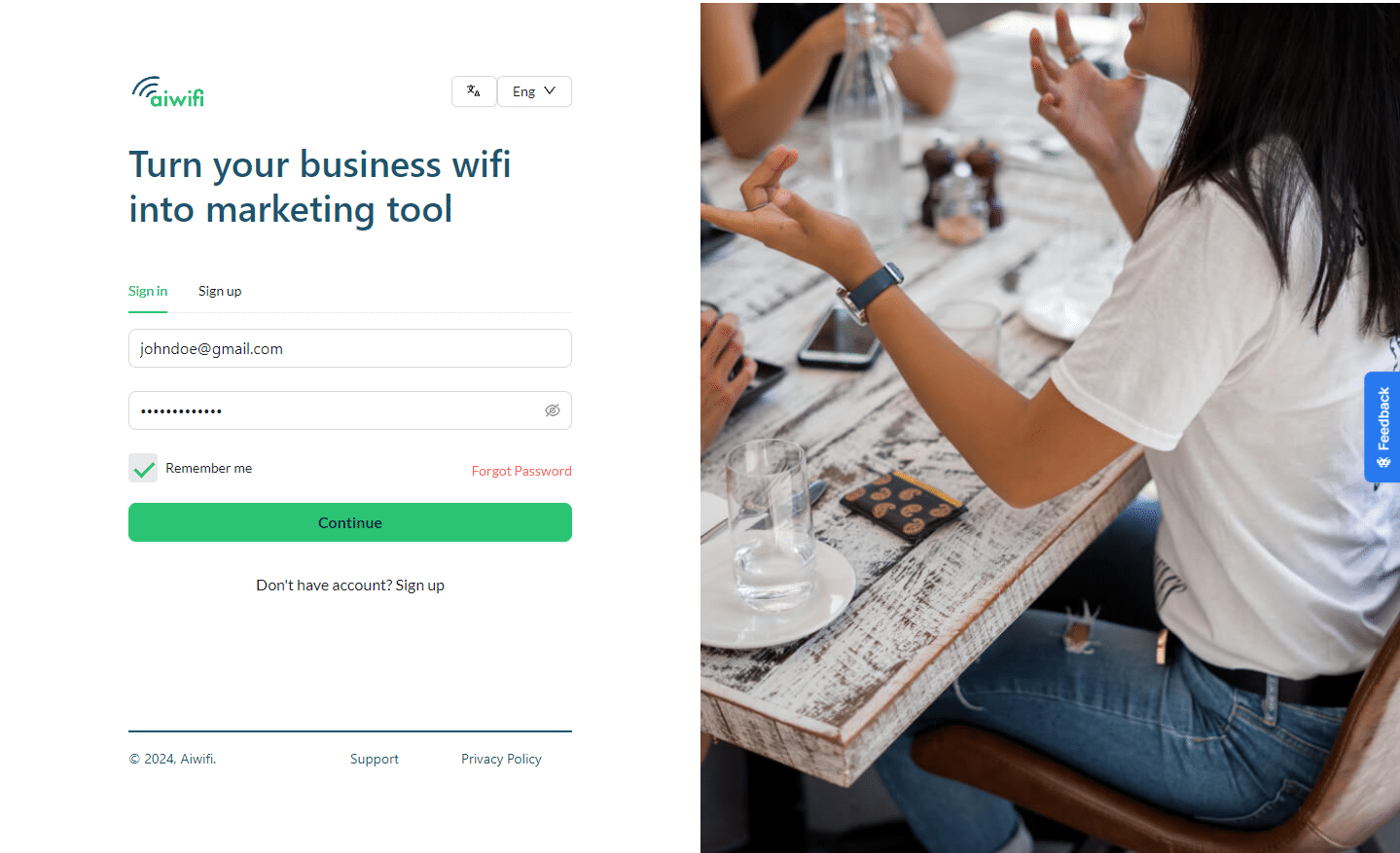Screen dimensions: 1400x853
Task: Switch to the Sign up tab
Action: (220, 291)
